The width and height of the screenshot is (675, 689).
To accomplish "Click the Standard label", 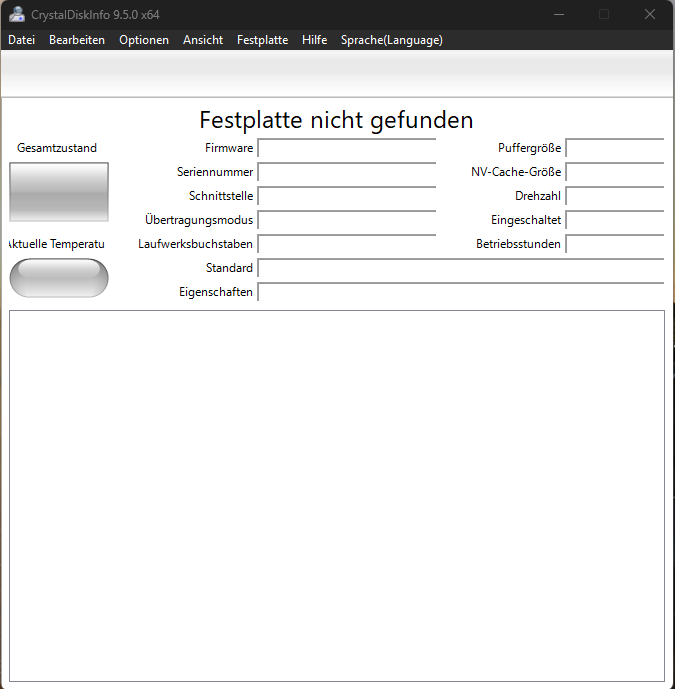I will [x=229, y=268].
